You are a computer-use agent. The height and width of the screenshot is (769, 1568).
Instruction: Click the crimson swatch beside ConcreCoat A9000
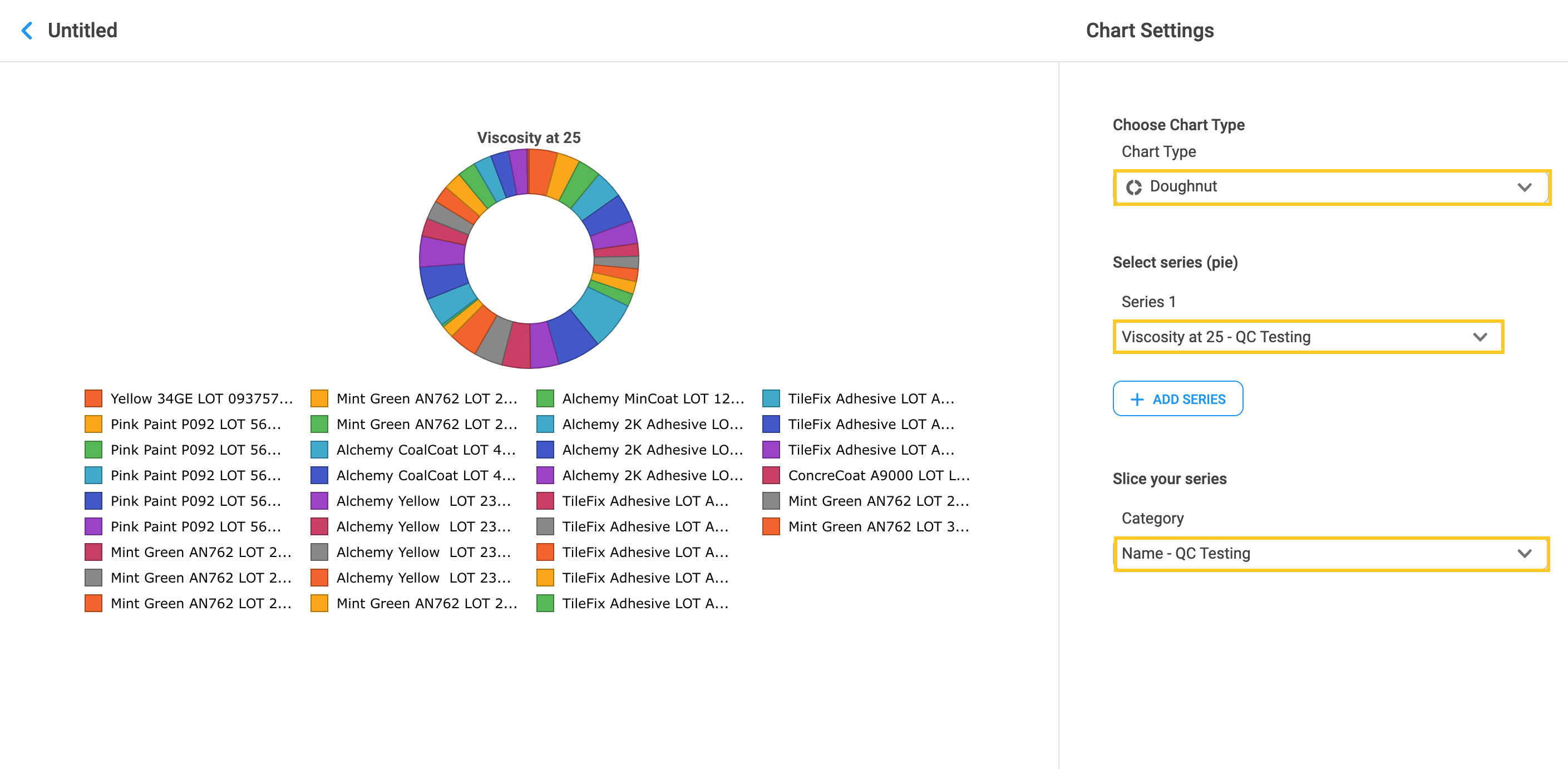pyautogui.click(x=771, y=476)
